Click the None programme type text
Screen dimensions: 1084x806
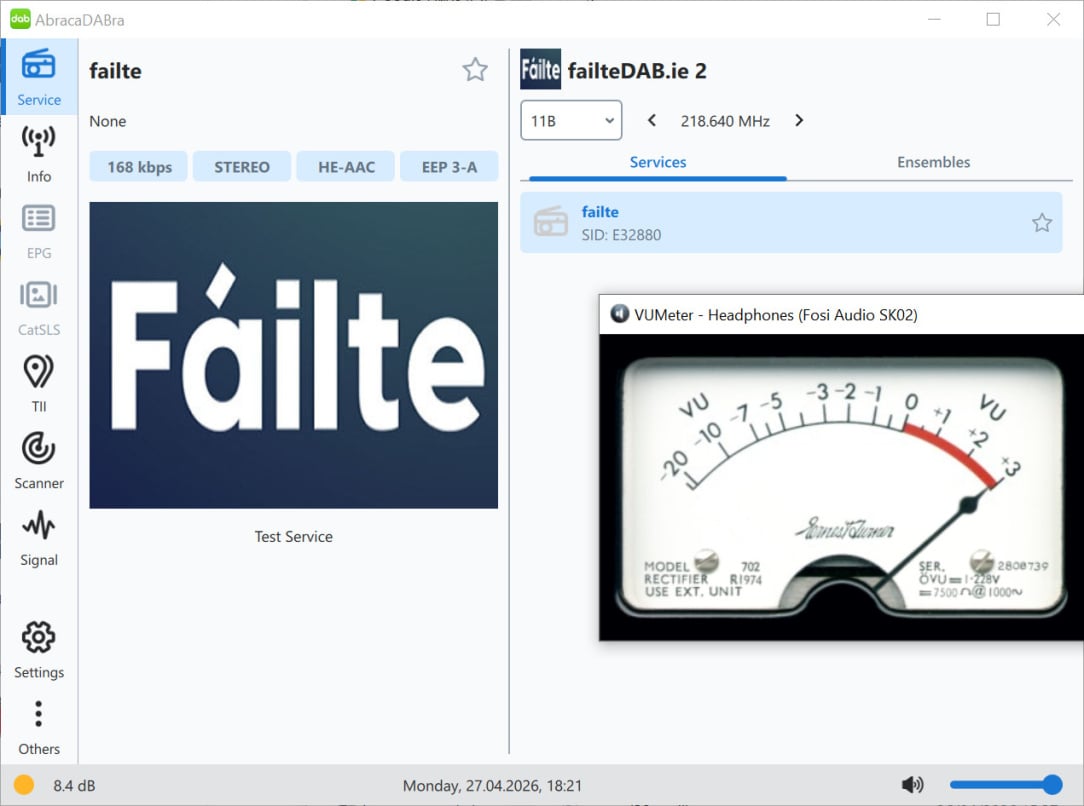[108, 121]
